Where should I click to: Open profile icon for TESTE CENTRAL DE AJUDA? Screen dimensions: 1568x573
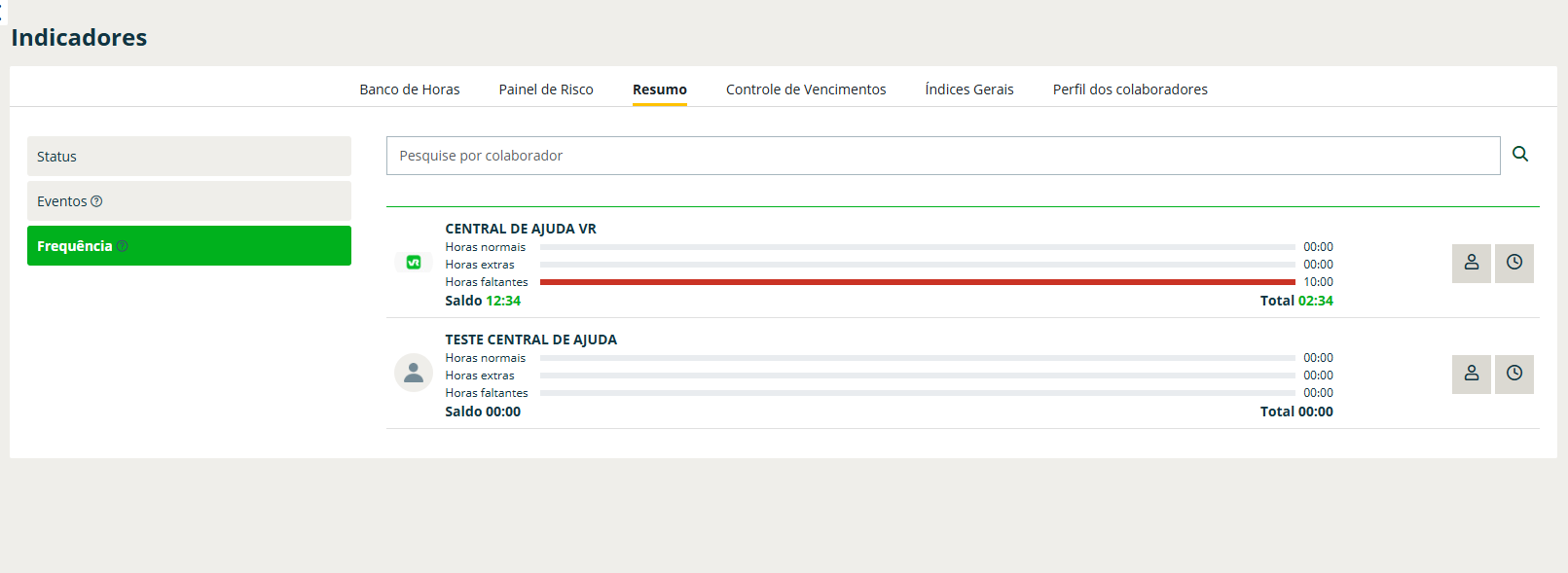click(1471, 374)
